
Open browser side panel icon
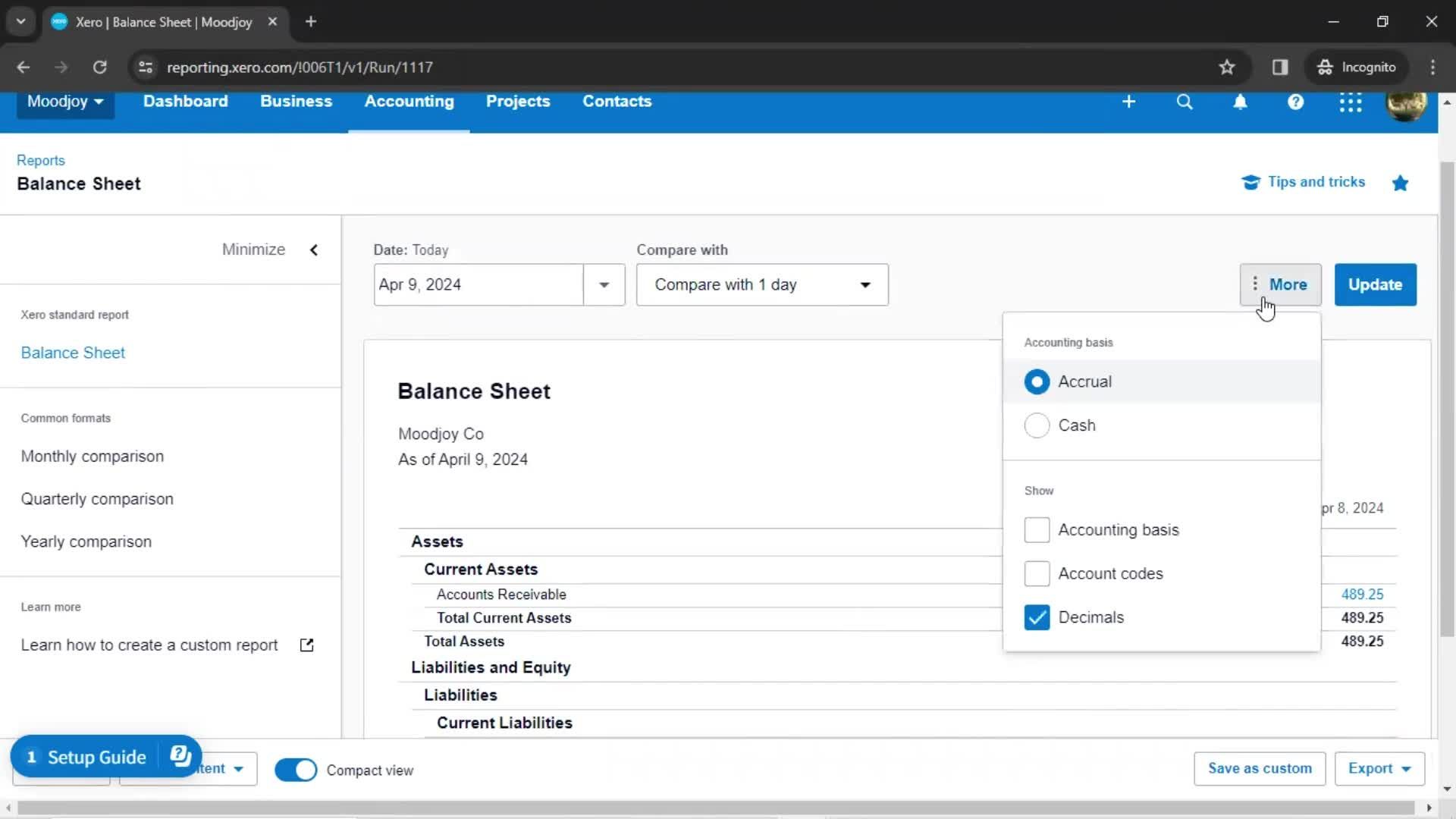click(x=1280, y=67)
